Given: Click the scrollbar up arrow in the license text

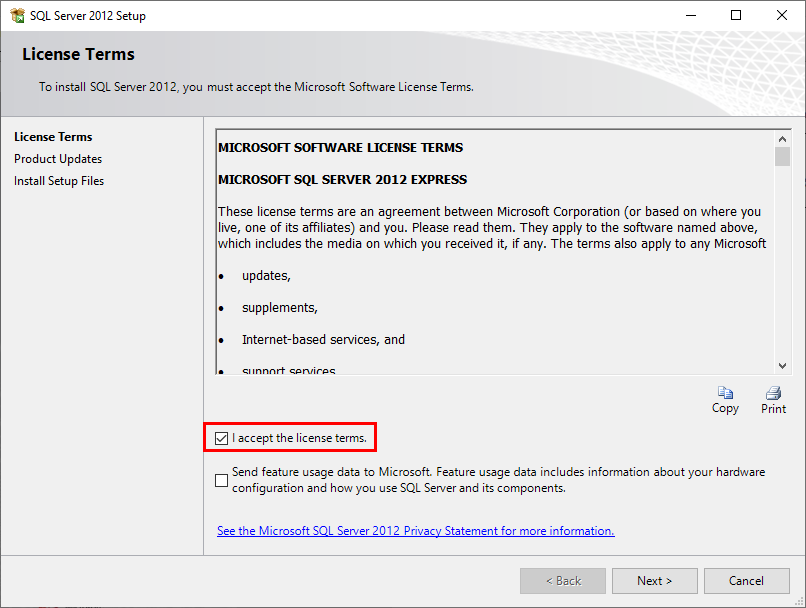Looking at the screenshot, I should point(783,138).
